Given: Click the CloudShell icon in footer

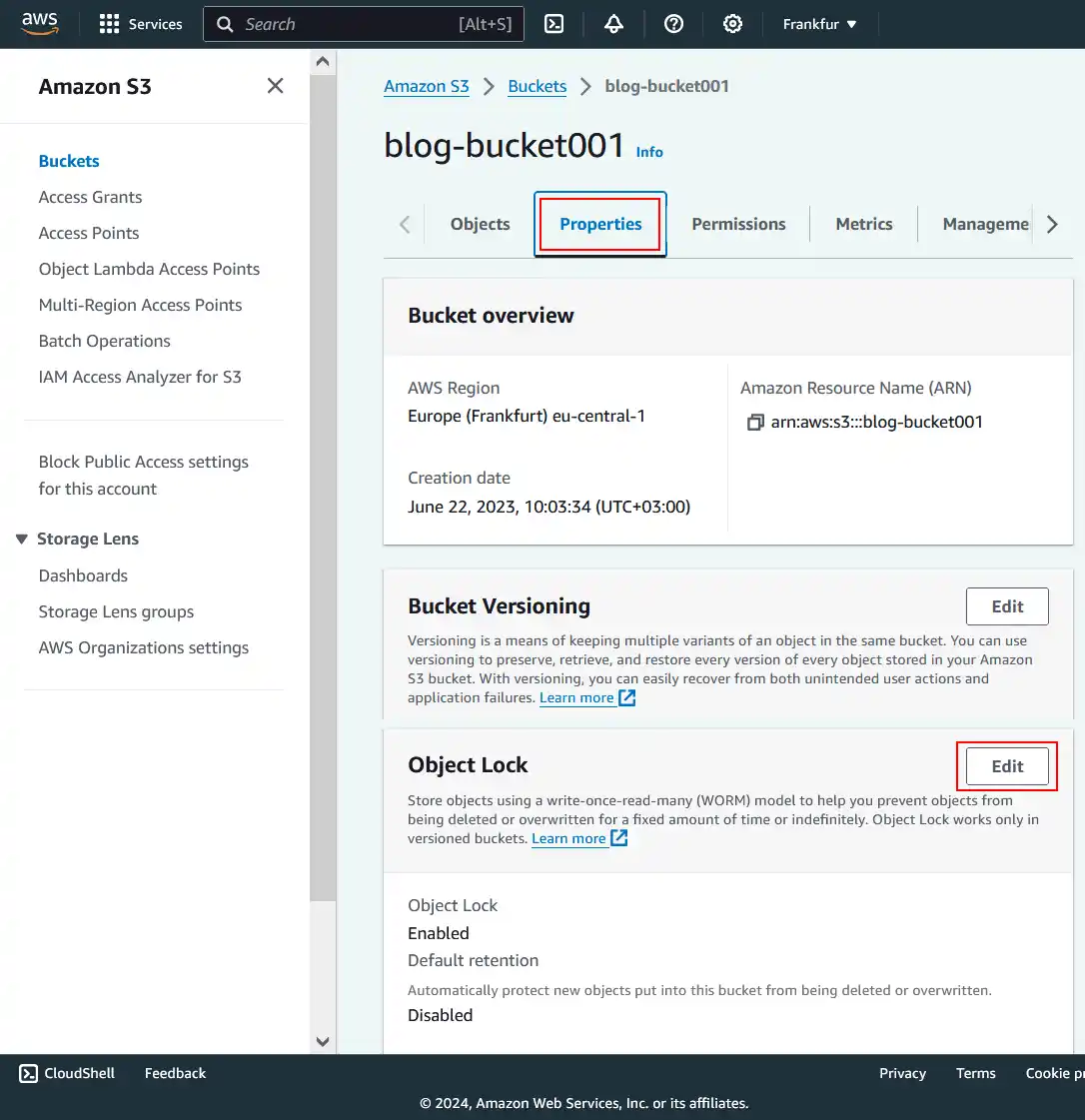Looking at the screenshot, I should (x=28, y=1074).
